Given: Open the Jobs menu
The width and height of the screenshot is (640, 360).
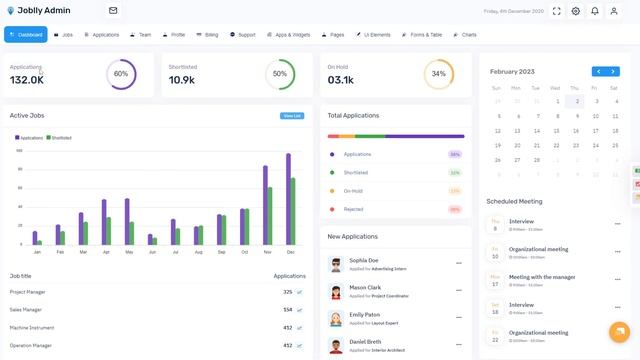Looking at the screenshot, I should pos(63,35).
